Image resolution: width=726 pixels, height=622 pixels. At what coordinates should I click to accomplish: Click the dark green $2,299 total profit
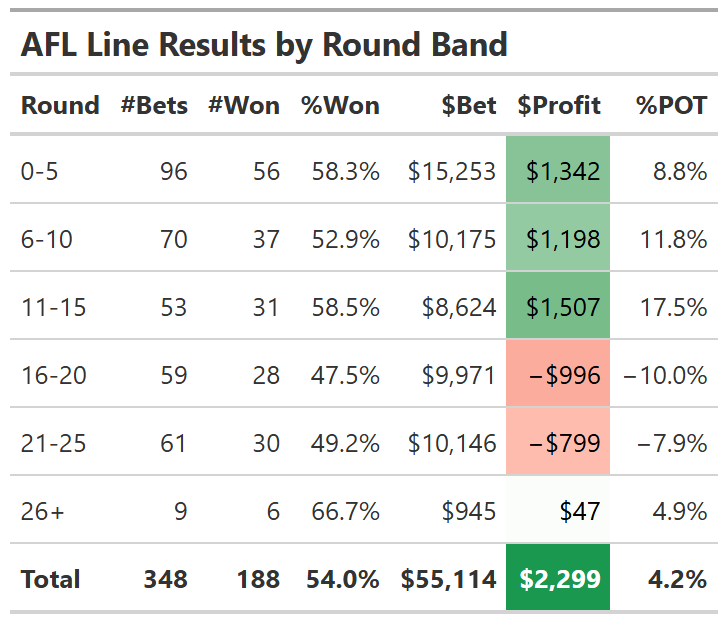558,579
